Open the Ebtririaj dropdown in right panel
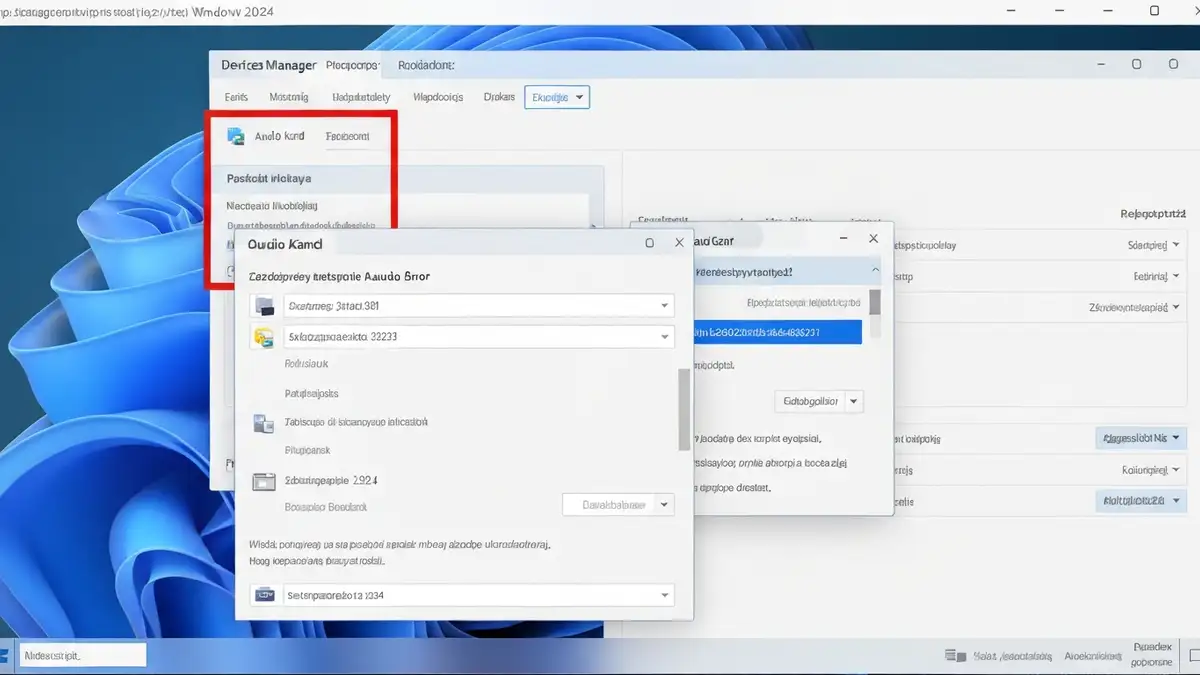The image size is (1200, 675). [1158, 276]
